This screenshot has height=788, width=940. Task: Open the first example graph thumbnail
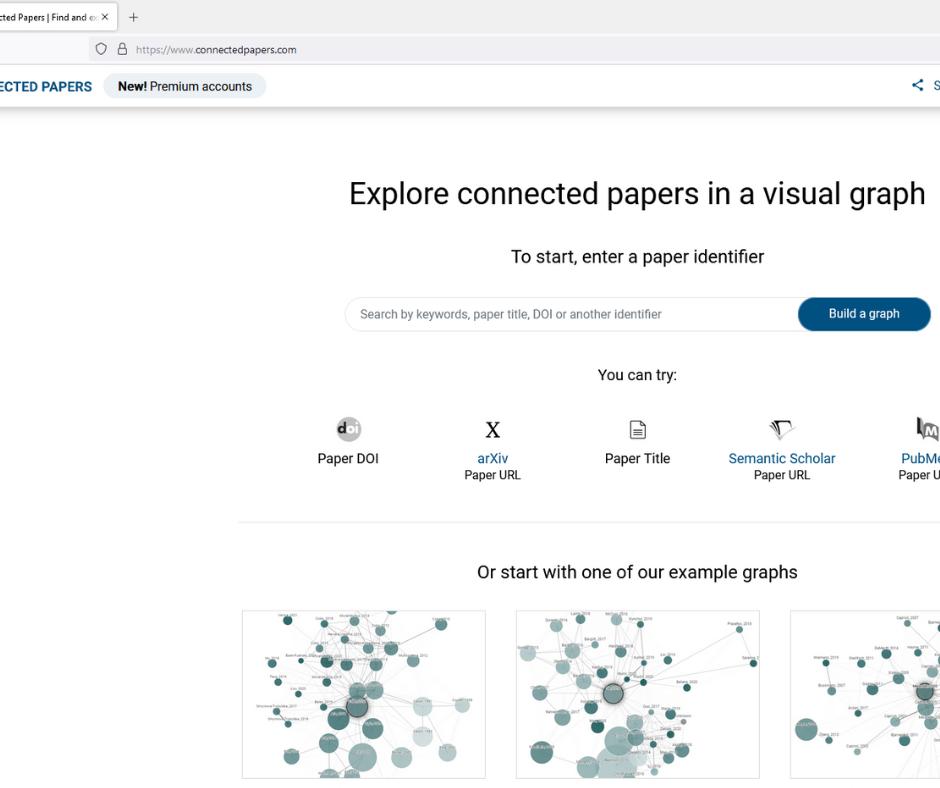coord(364,694)
